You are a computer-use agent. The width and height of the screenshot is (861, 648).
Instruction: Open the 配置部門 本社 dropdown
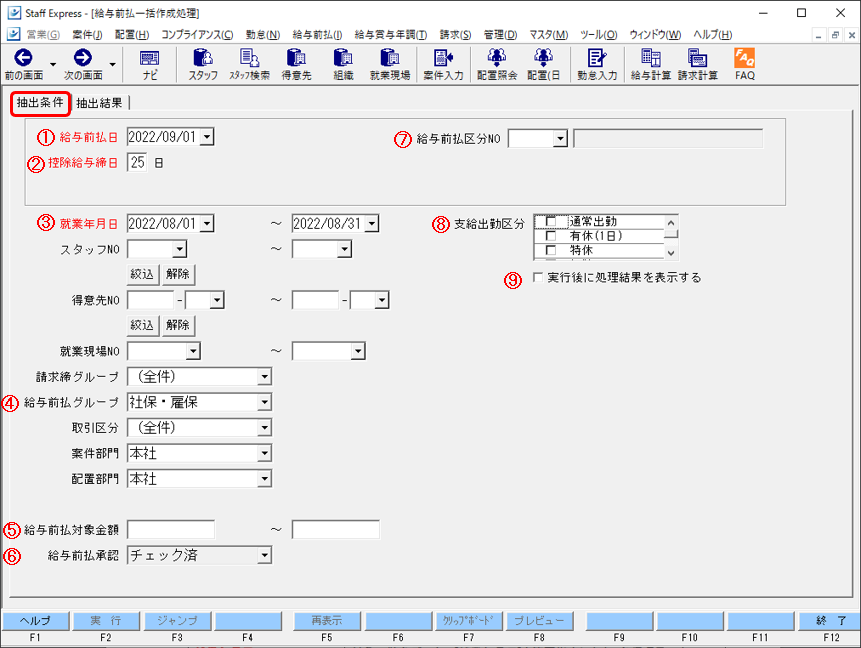pos(265,479)
